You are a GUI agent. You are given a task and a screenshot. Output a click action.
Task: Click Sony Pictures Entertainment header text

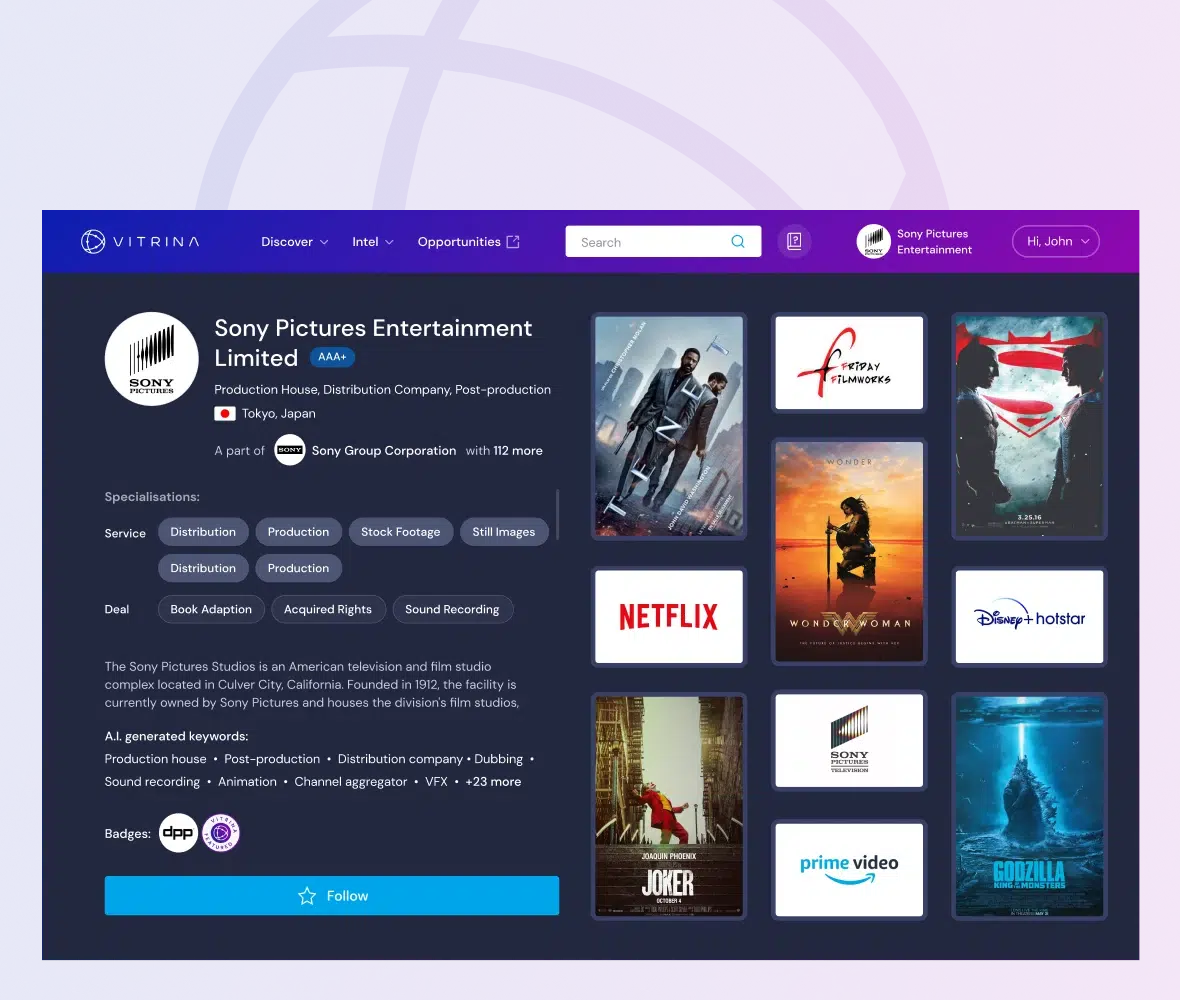(x=934, y=242)
